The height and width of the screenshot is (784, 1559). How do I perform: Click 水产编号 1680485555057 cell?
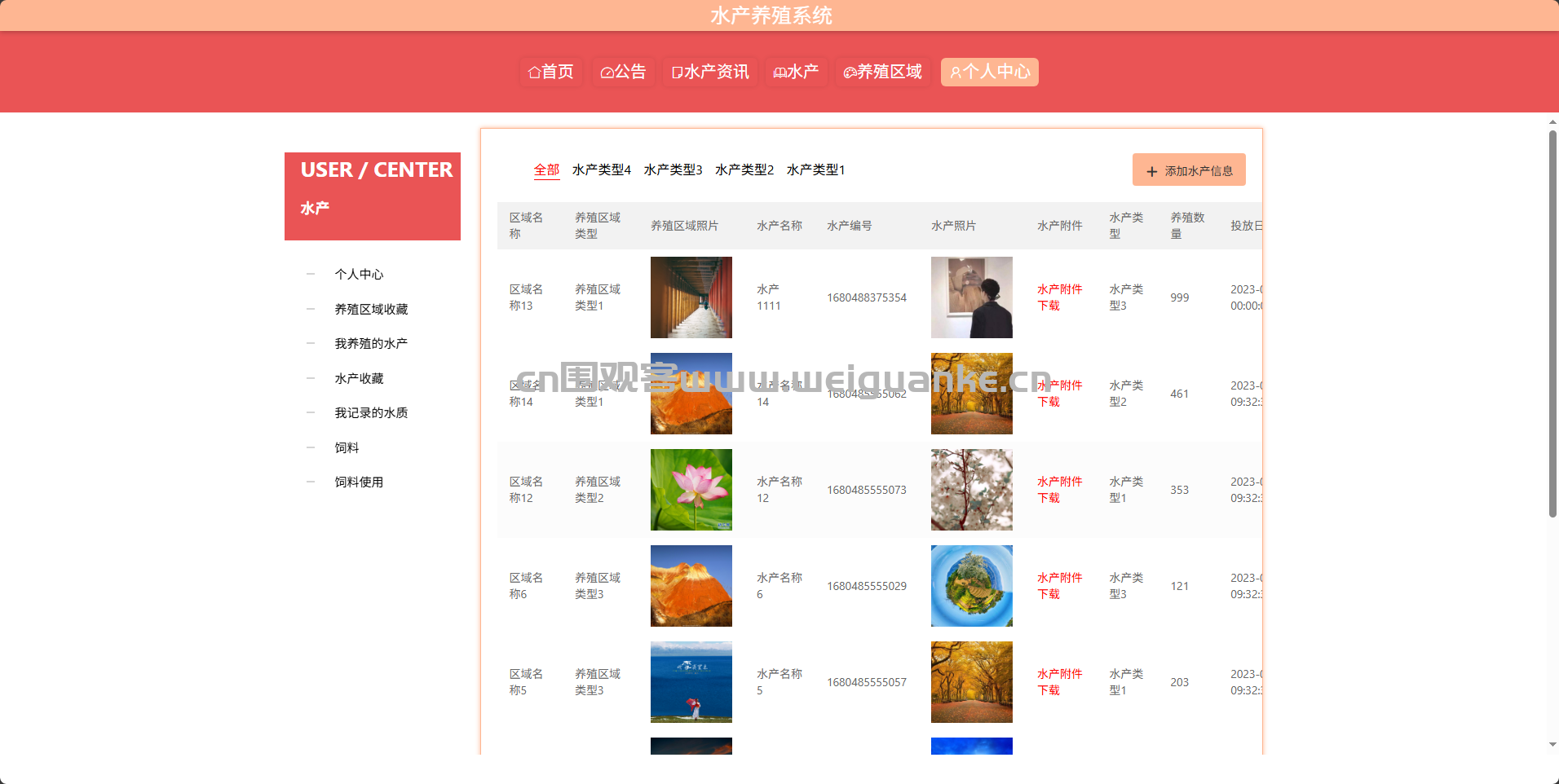(867, 682)
